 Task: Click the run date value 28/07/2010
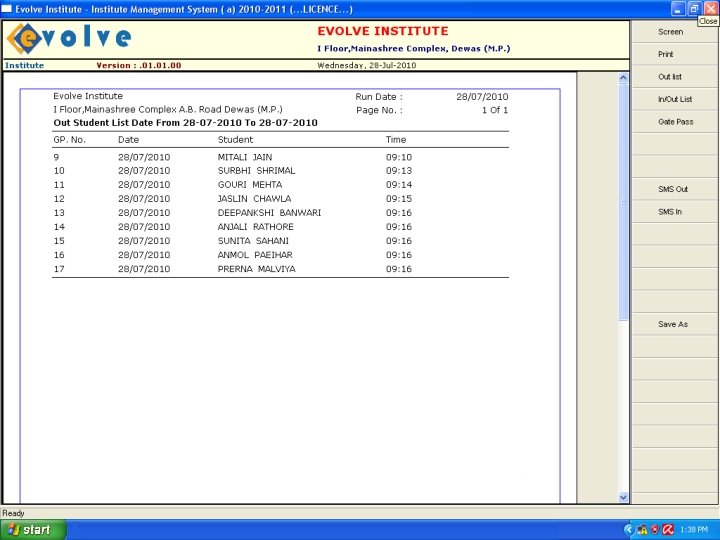[x=482, y=97]
